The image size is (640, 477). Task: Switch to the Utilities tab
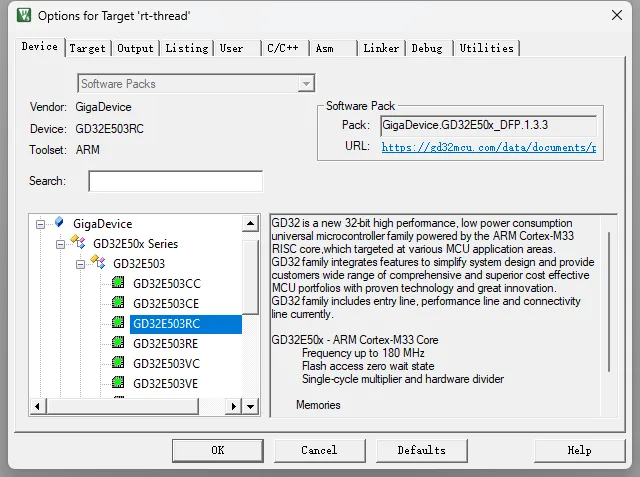[487, 49]
